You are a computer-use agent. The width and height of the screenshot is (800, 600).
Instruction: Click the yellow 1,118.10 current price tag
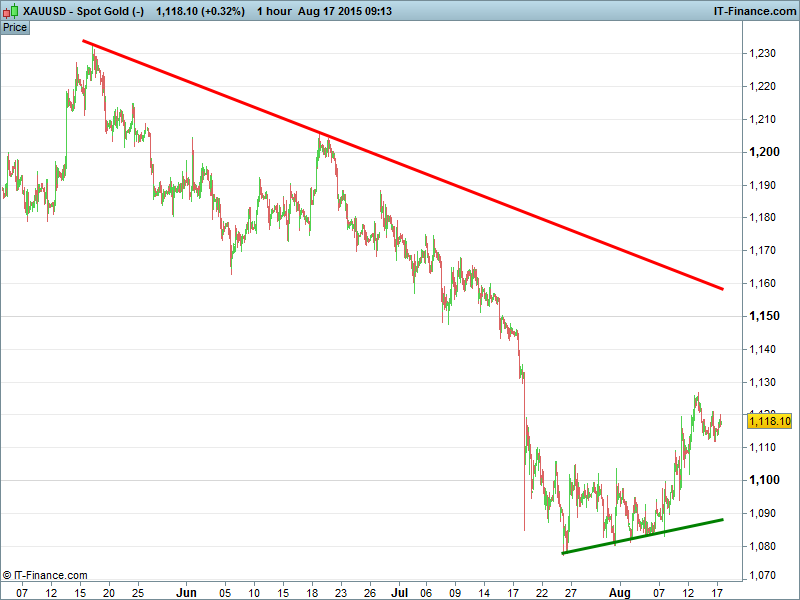(769, 422)
